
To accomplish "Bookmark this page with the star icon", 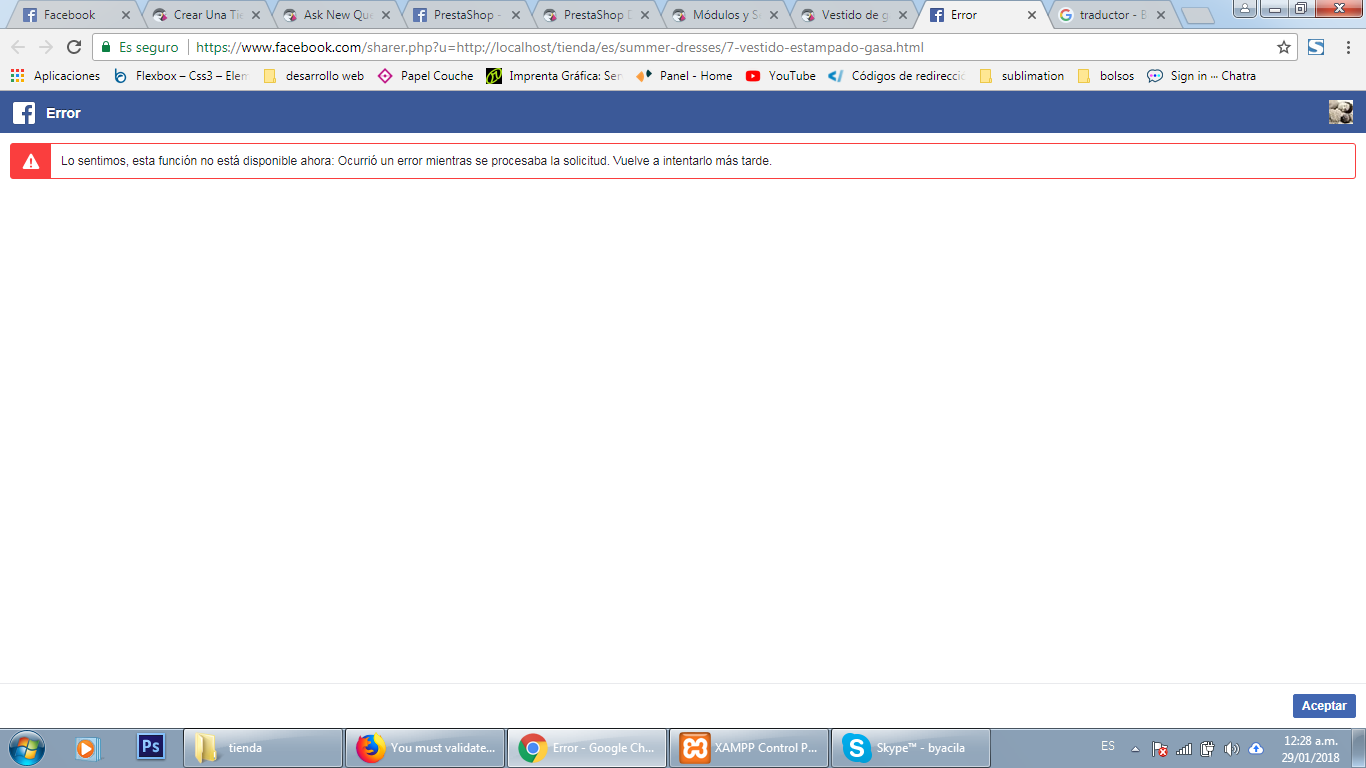I will click(x=1284, y=47).
